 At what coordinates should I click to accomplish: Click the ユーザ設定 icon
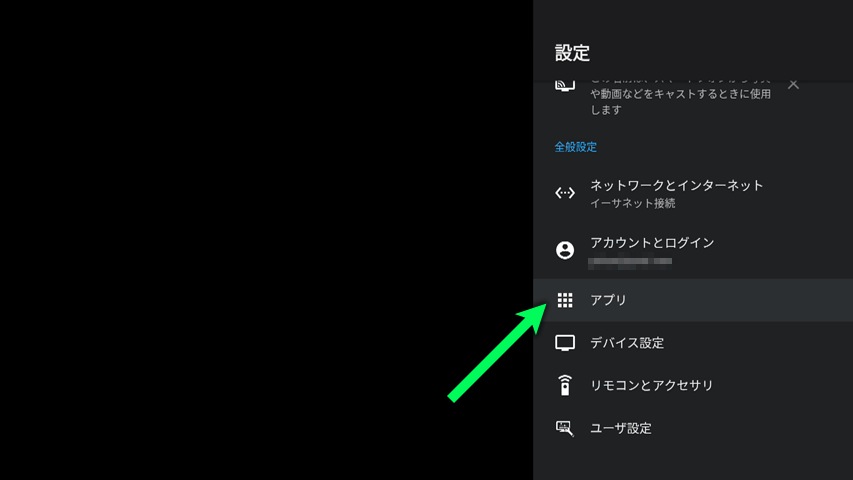[565, 428]
